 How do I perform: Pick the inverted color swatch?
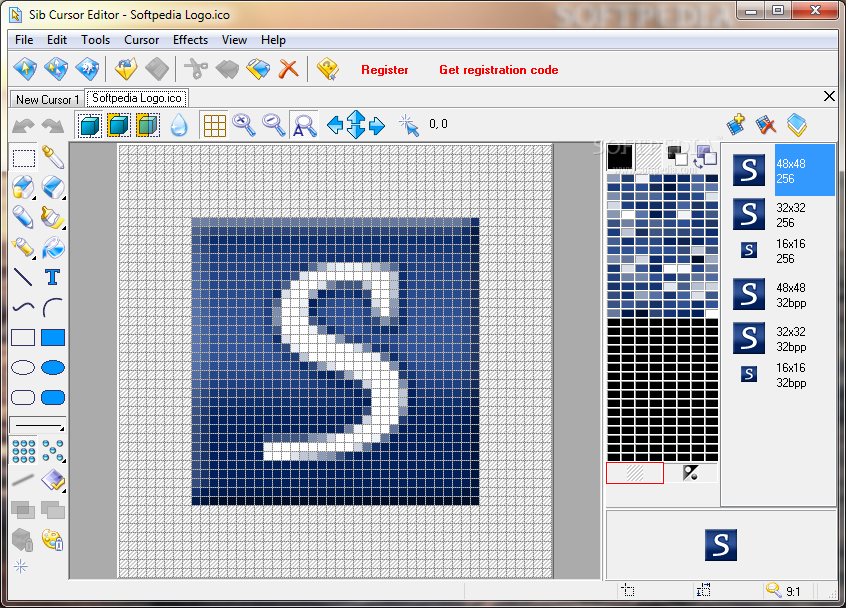tap(691, 473)
